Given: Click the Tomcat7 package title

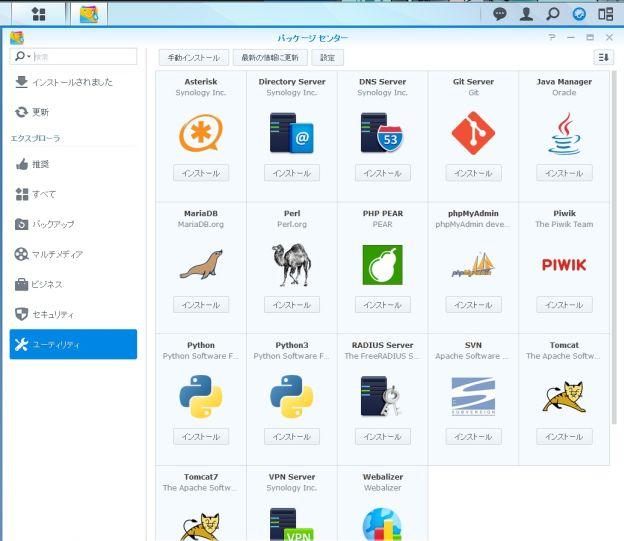Looking at the screenshot, I should point(201,477).
